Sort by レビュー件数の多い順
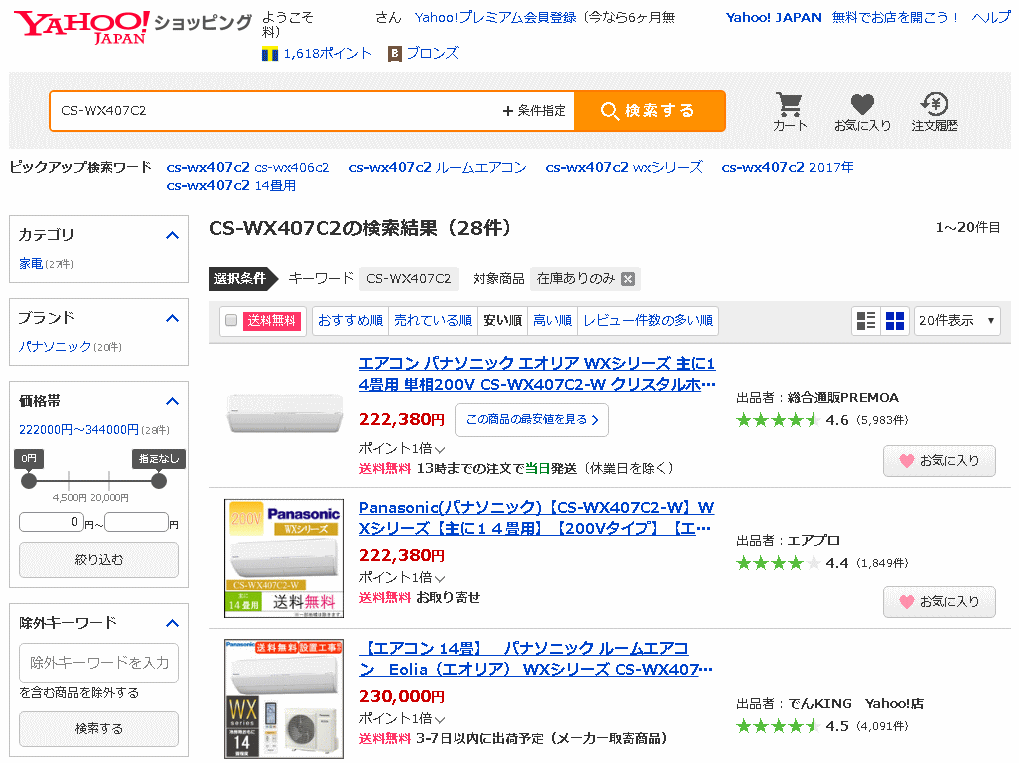Screen dimensions: 1019x763 click(x=648, y=320)
